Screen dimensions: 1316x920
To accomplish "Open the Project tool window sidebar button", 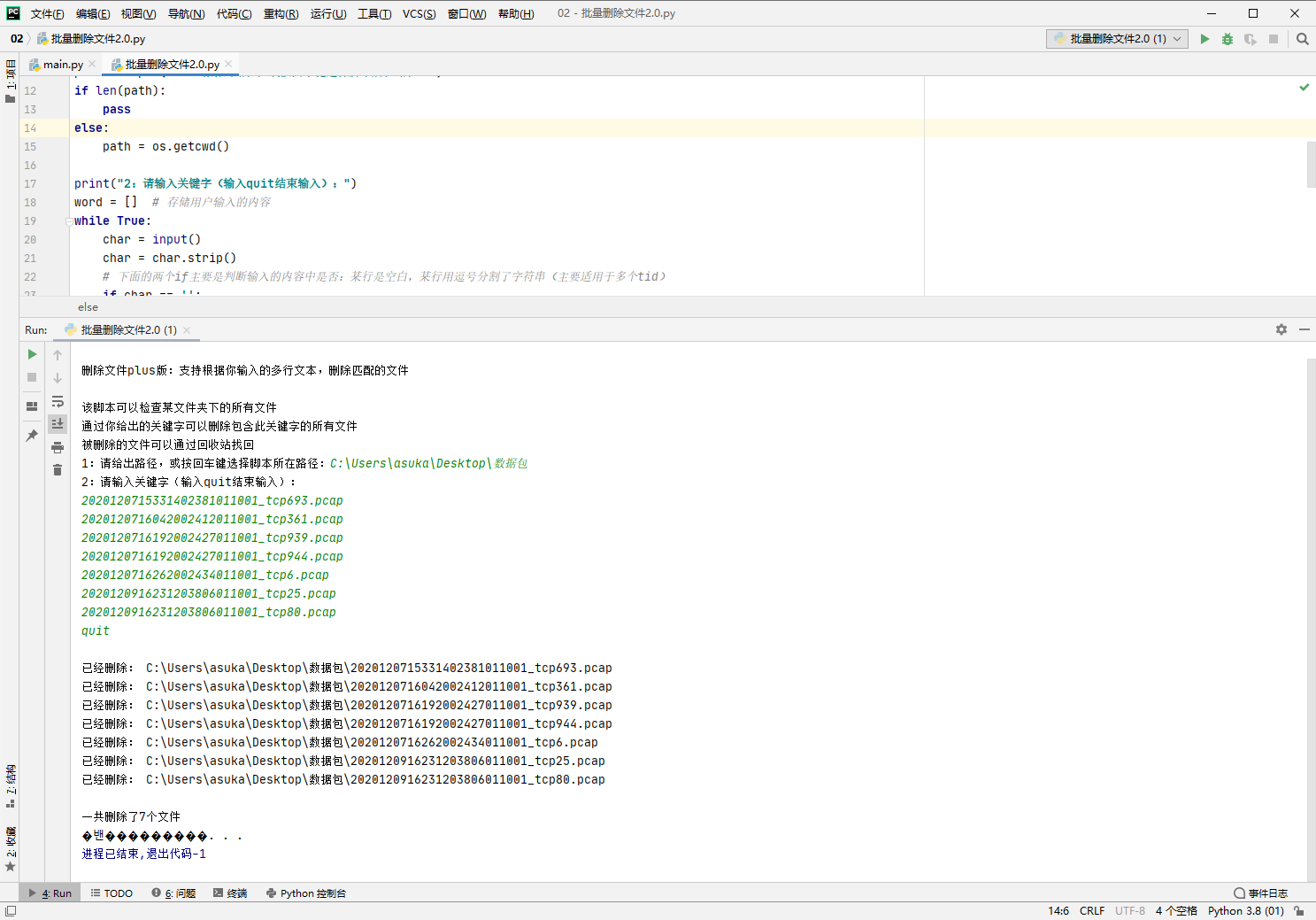I will tap(11, 81).
